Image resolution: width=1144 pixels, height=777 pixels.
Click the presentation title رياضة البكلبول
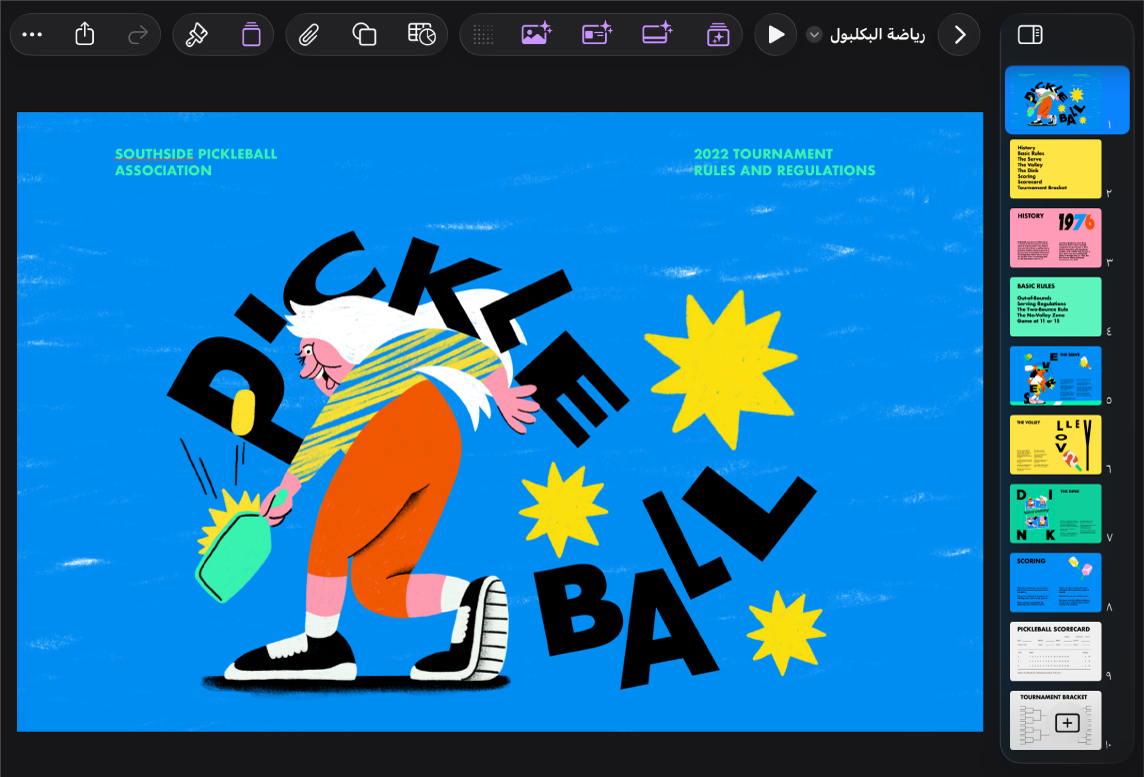coord(877,34)
